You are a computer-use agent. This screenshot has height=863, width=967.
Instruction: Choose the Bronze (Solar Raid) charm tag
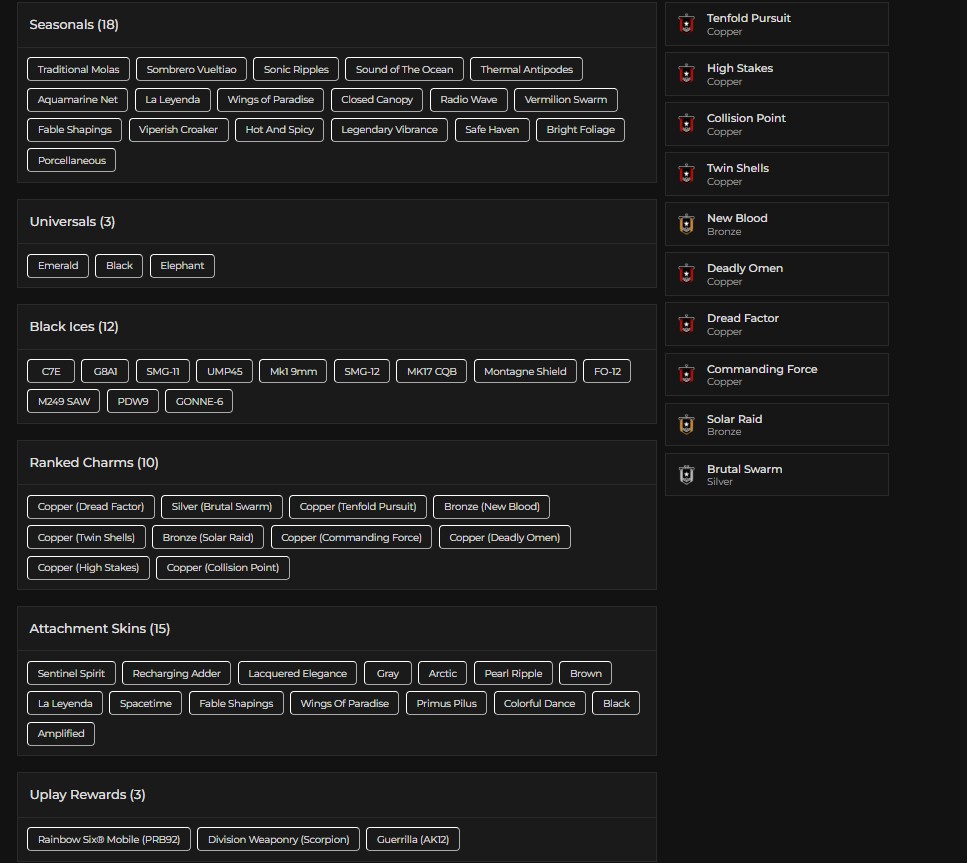(208, 537)
